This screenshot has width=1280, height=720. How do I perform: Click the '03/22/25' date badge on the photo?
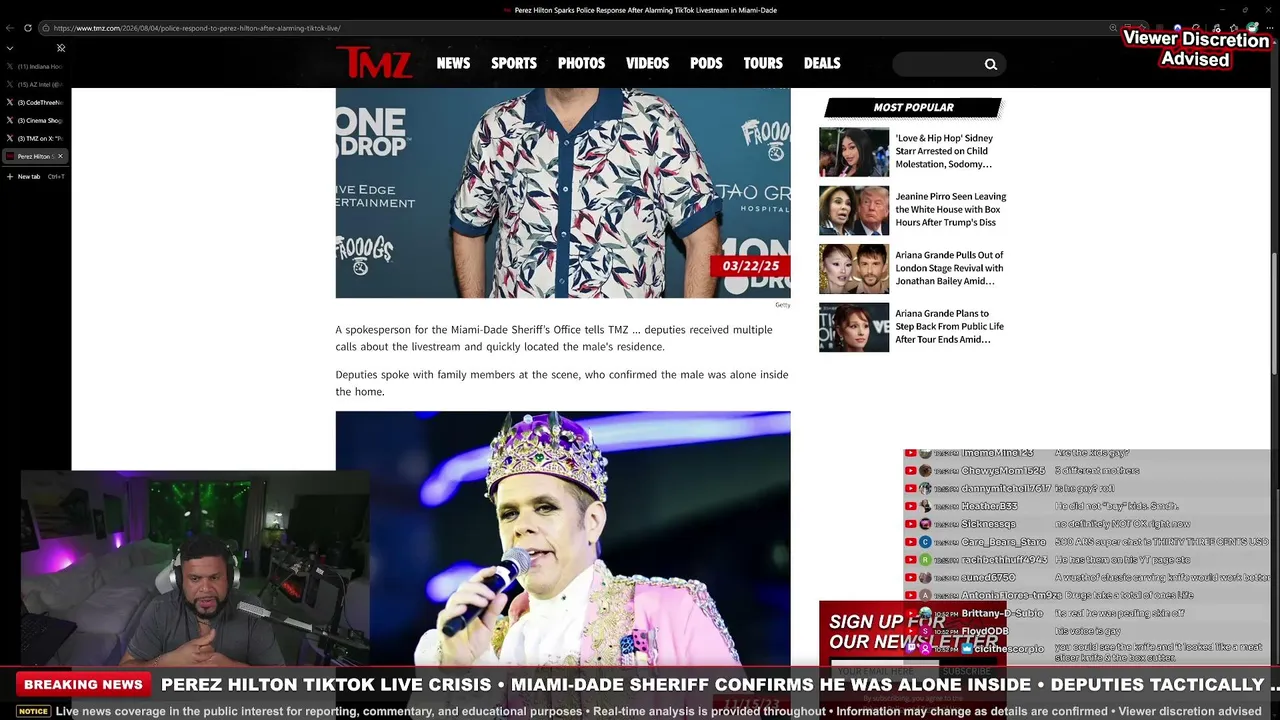pyautogui.click(x=750, y=266)
